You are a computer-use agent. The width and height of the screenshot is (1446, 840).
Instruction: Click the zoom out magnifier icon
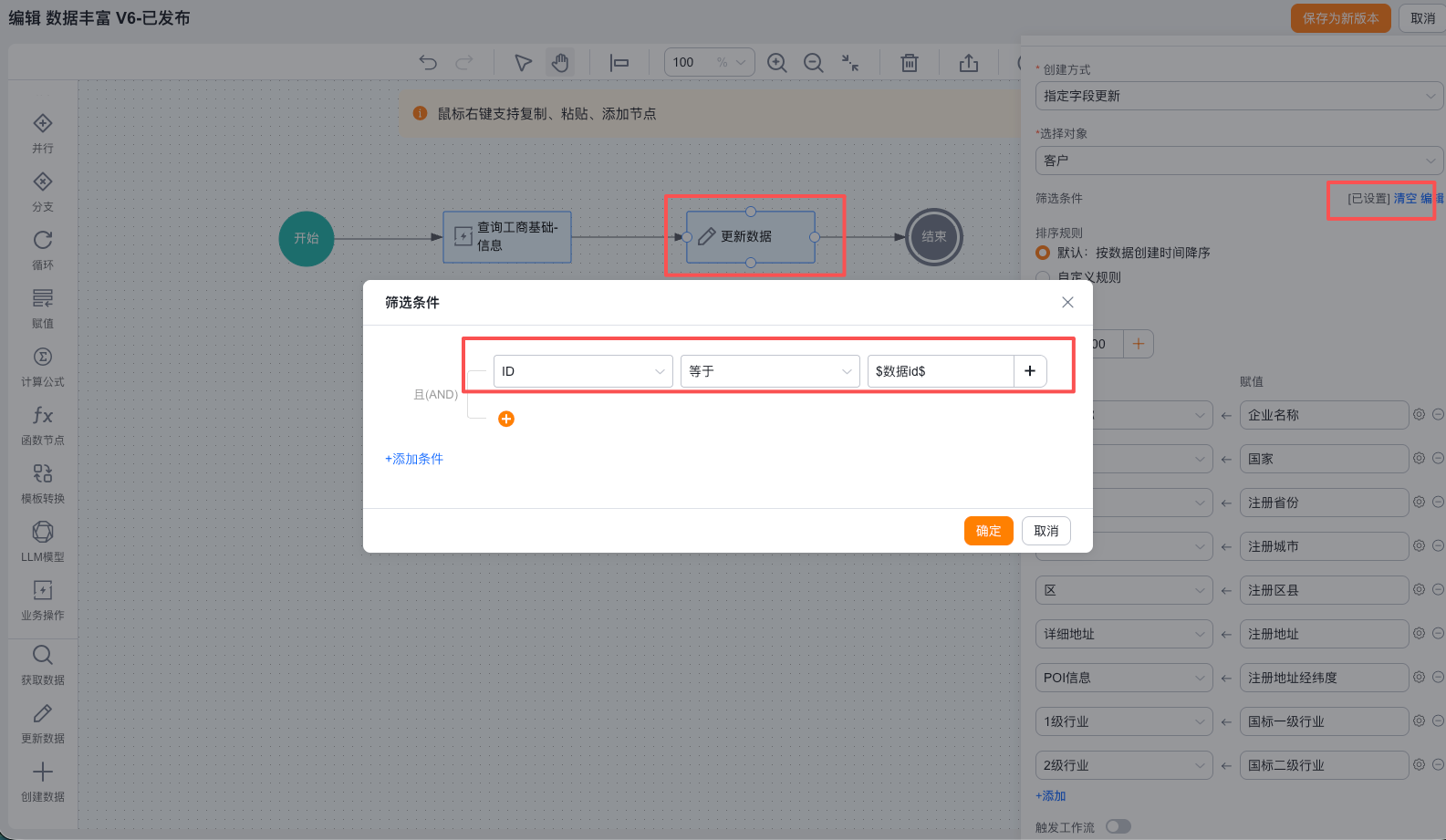click(x=813, y=62)
